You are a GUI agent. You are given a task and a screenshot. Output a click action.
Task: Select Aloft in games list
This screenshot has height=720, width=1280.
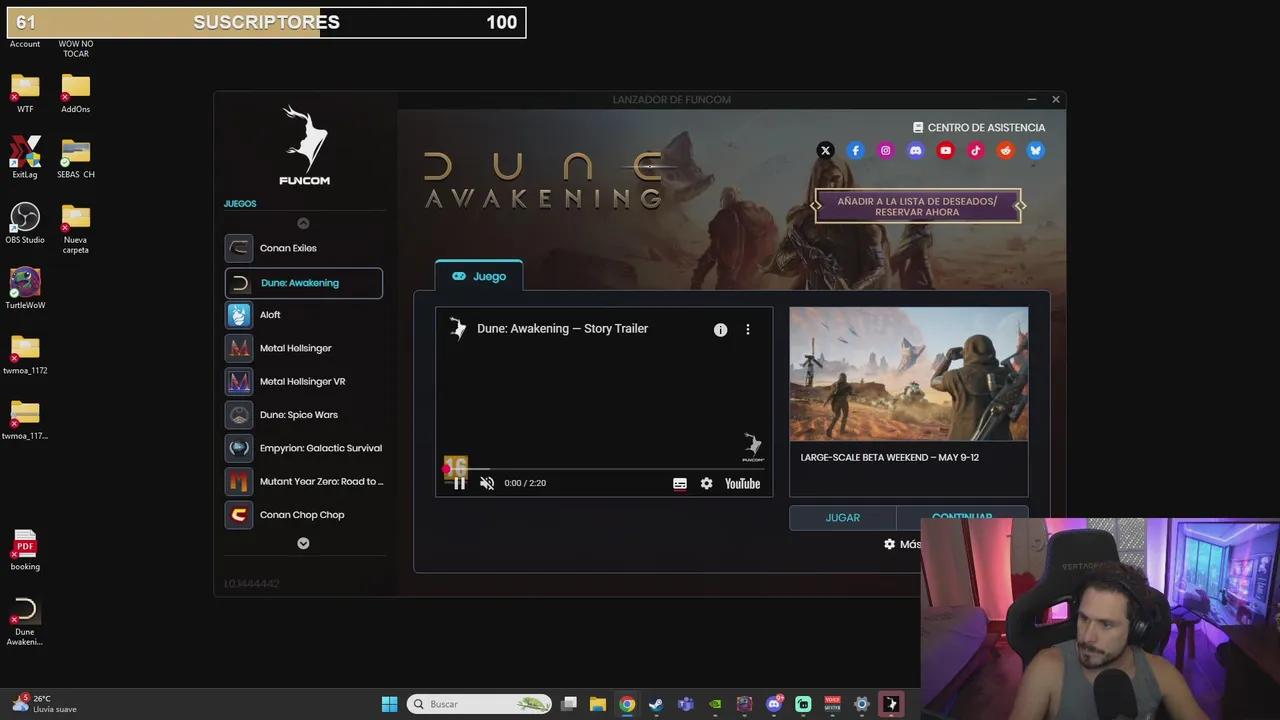[x=303, y=315]
